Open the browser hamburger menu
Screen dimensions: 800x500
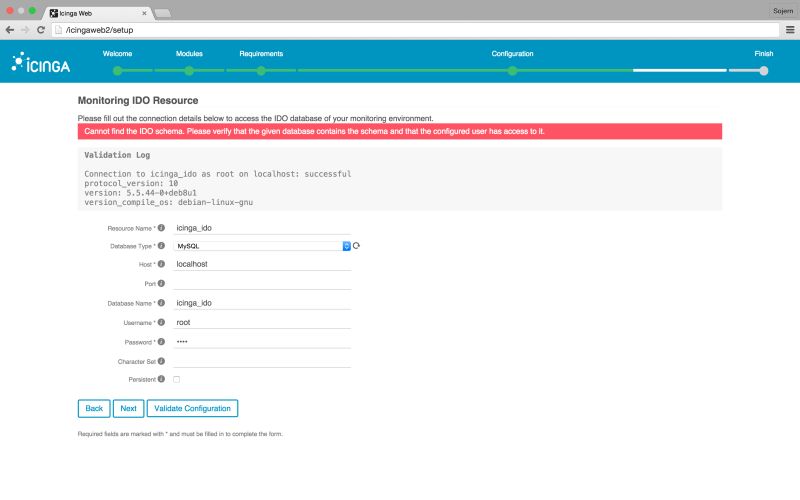790,30
